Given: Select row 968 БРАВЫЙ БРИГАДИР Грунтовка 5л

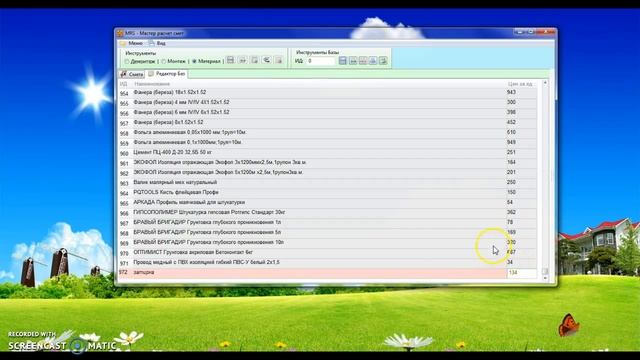Looking at the screenshot, I should [x=327, y=233].
